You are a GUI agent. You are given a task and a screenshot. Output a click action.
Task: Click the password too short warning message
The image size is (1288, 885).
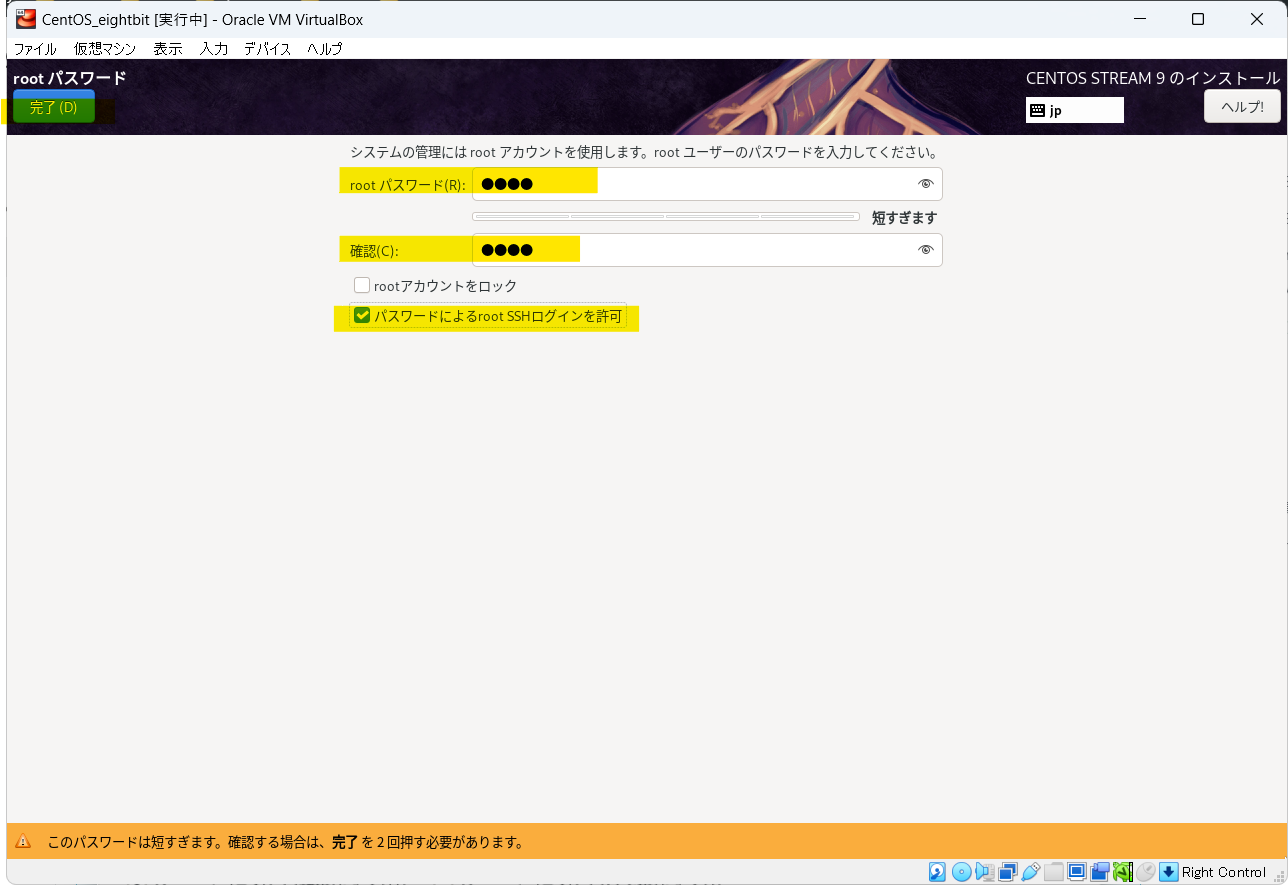(x=286, y=842)
